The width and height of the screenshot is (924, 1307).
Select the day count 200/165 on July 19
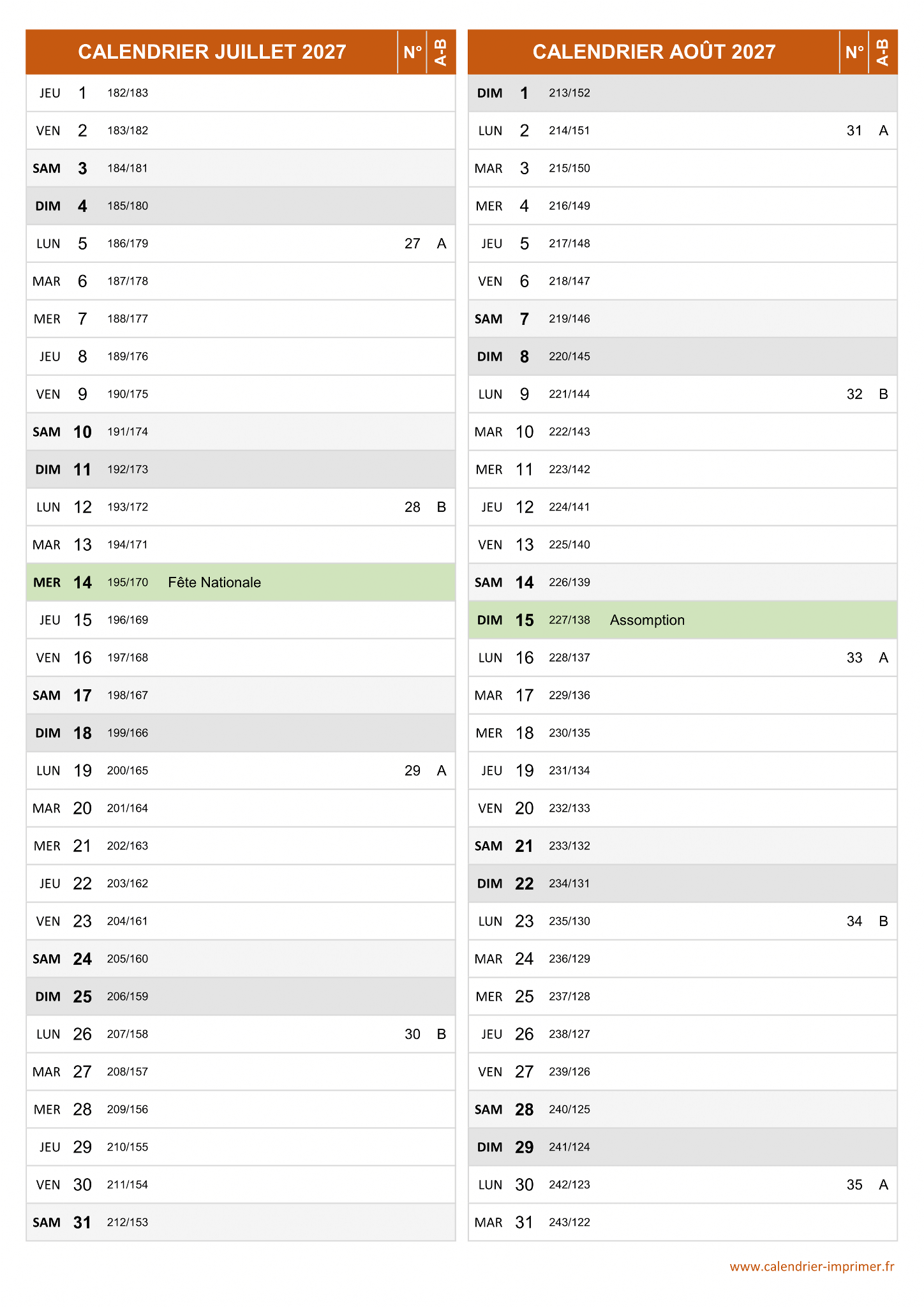(128, 770)
